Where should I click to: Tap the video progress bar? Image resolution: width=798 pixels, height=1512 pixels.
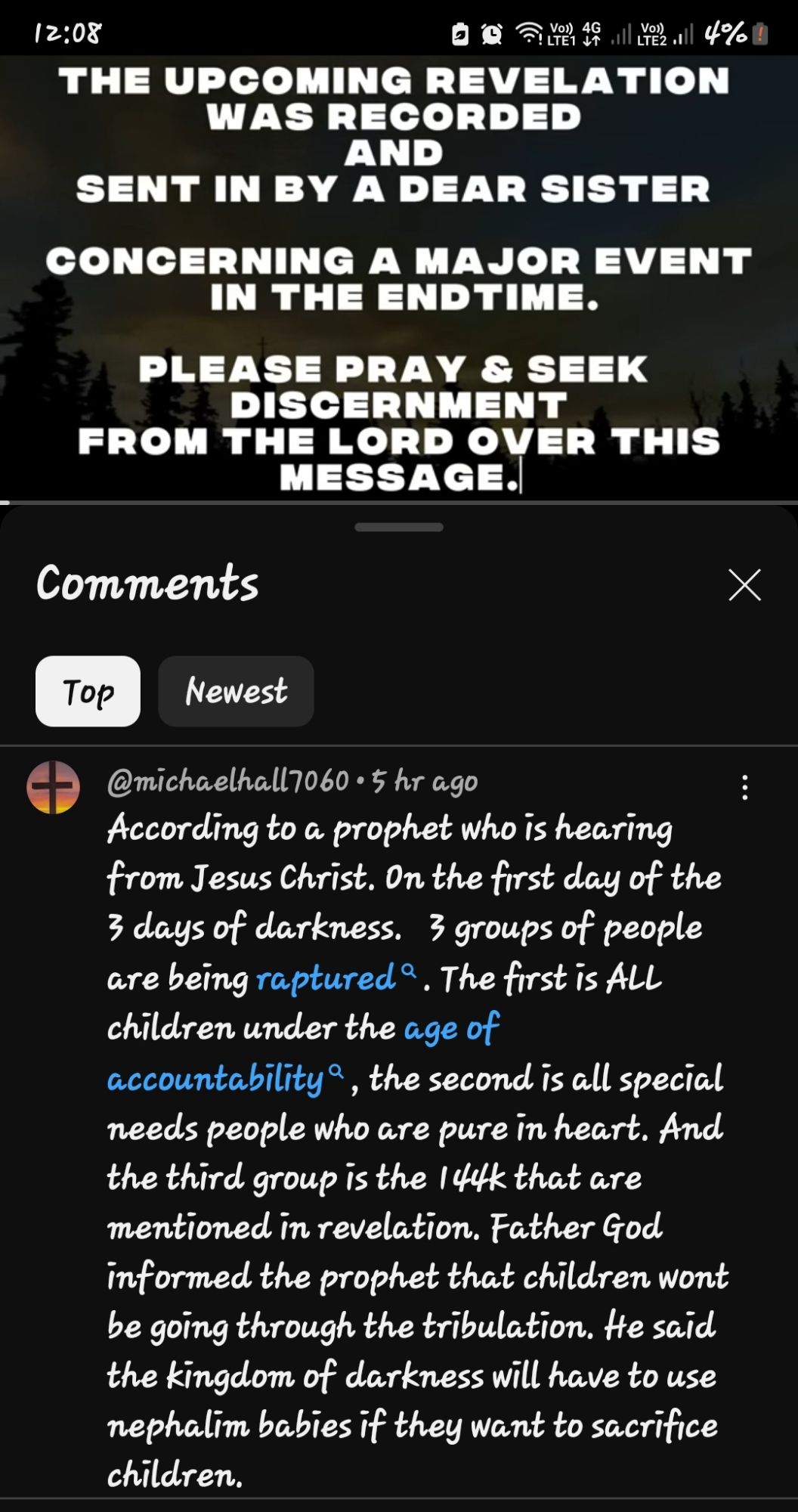point(399,502)
